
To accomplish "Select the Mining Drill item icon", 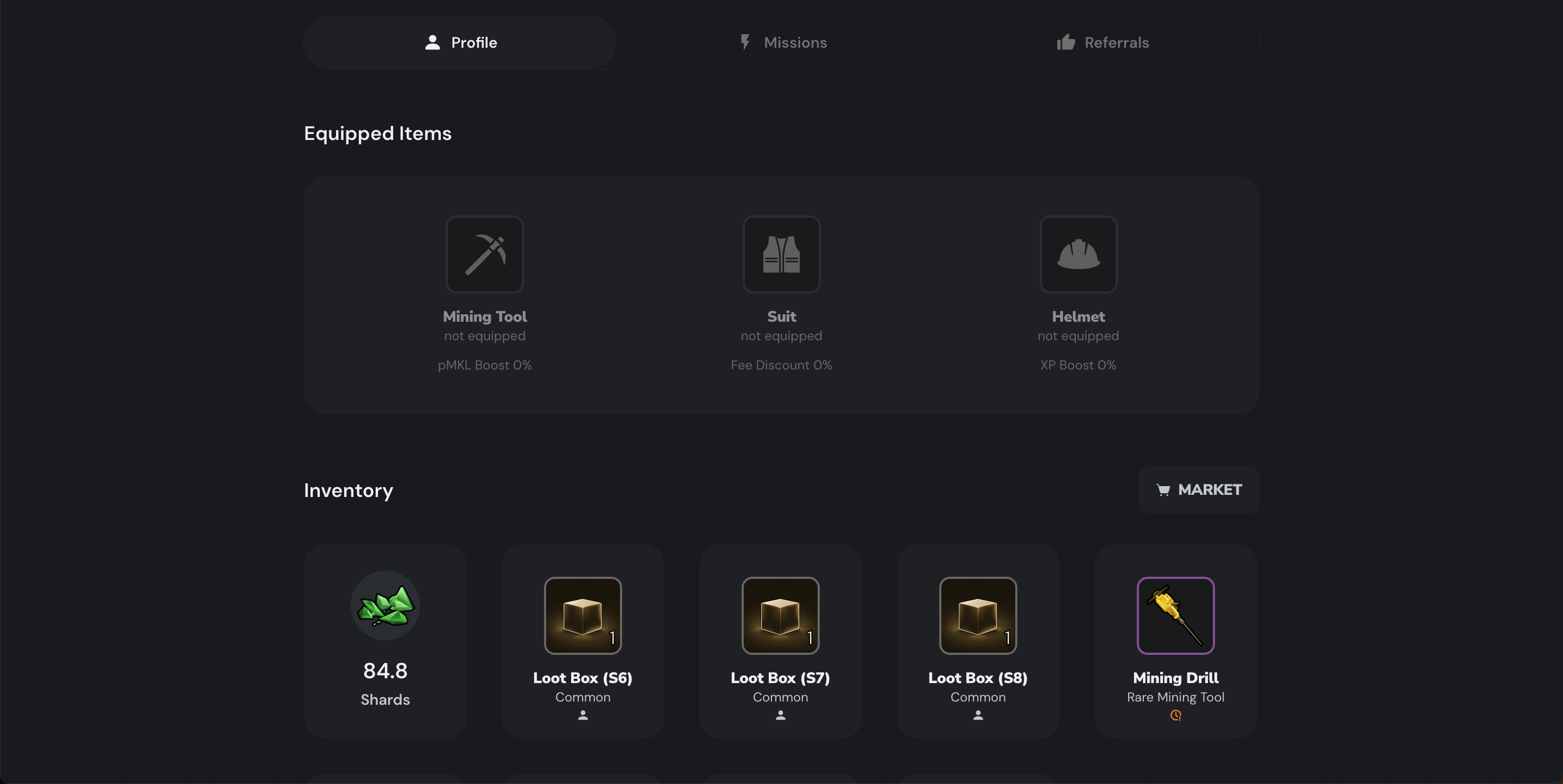I will click(x=1175, y=615).
